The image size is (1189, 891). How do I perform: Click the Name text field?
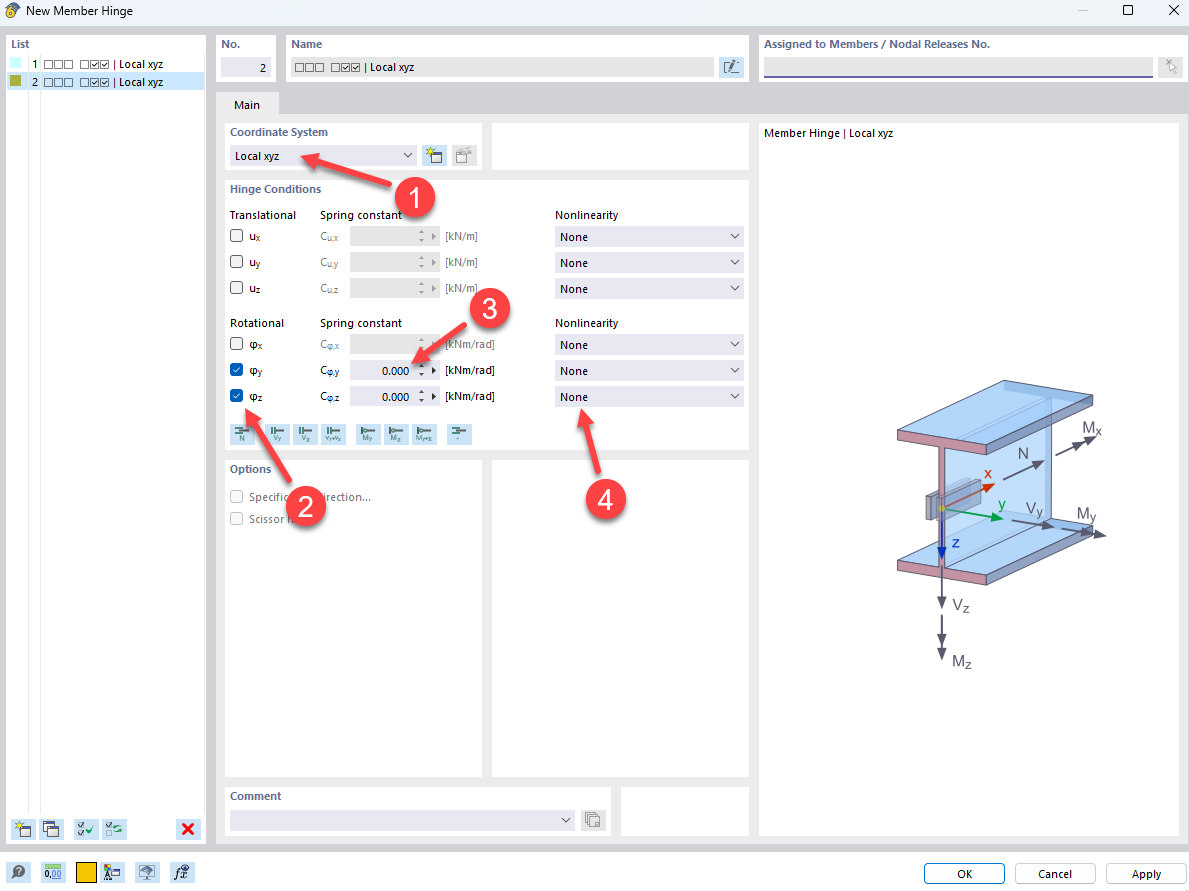click(x=502, y=67)
